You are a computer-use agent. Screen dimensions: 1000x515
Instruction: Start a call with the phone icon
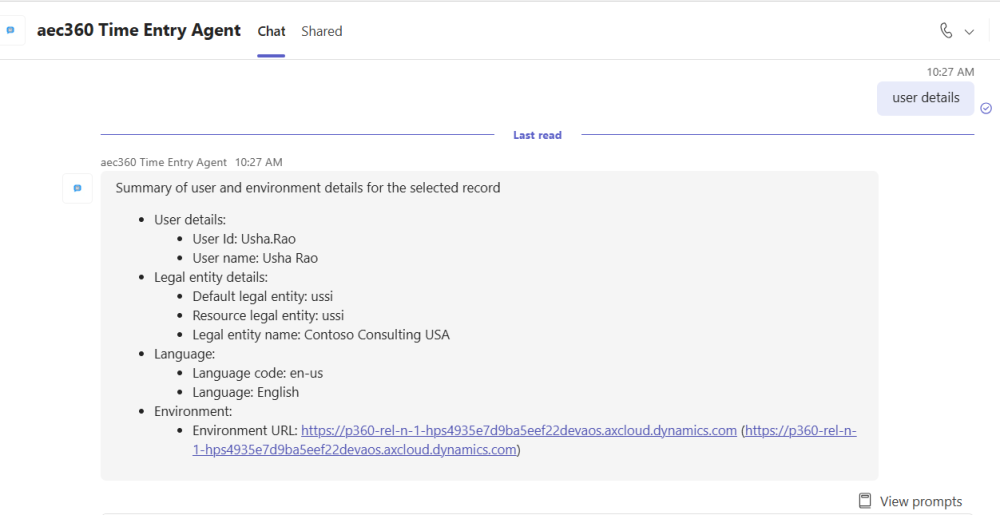(946, 31)
